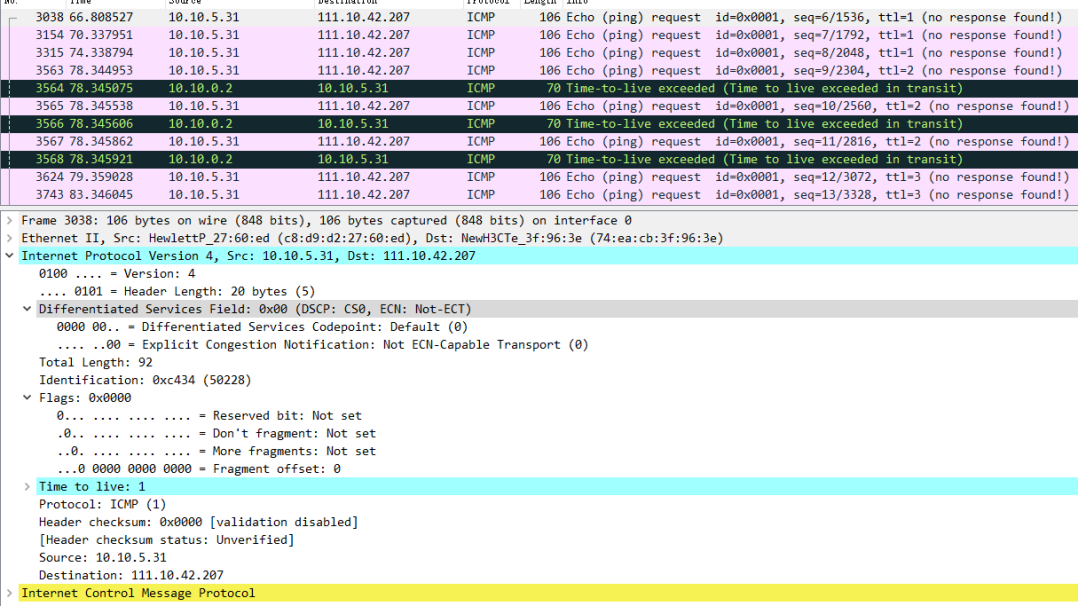Select the More fragments: Not set line
Screen dimensions: 1079x607
click(x=216, y=451)
